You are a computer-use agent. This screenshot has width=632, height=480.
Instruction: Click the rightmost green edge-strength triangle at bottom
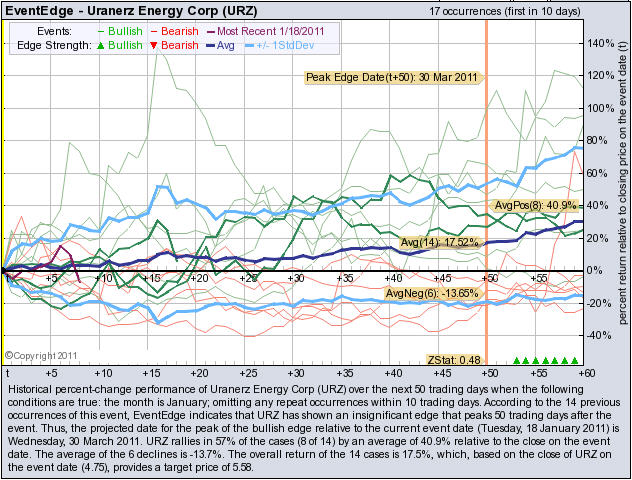click(575, 360)
